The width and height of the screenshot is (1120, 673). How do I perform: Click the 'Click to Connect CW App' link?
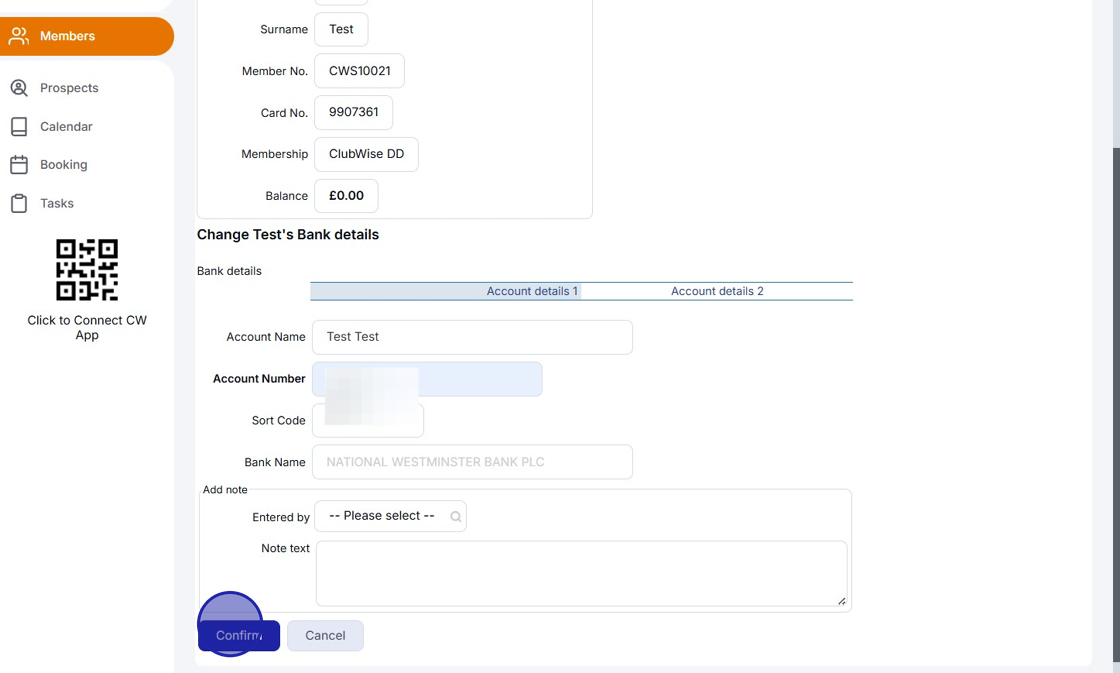[87, 328]
